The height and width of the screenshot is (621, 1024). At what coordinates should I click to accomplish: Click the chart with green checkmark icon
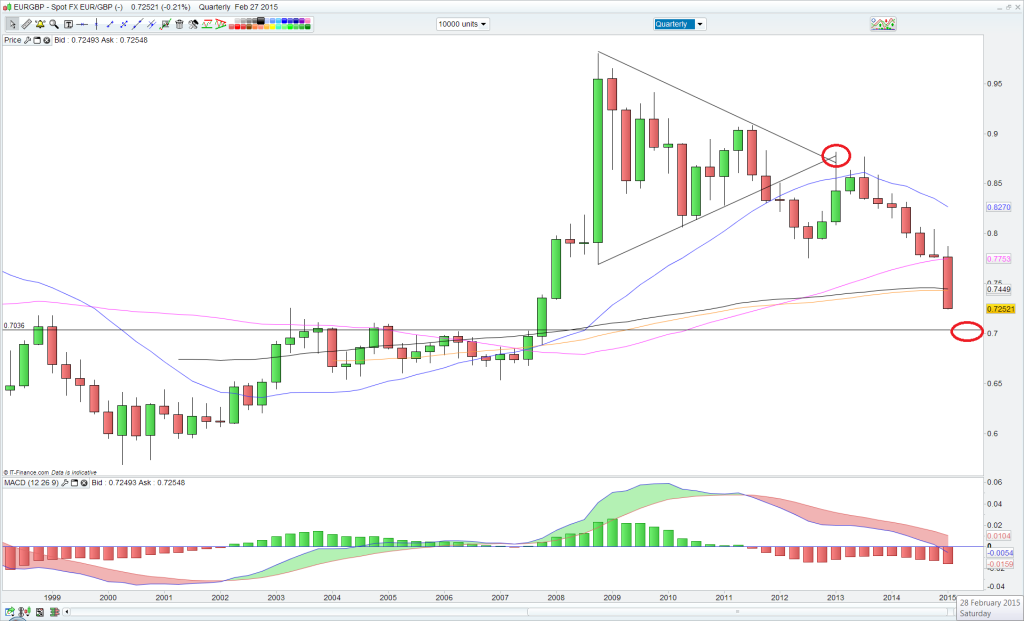coord(165,24)
